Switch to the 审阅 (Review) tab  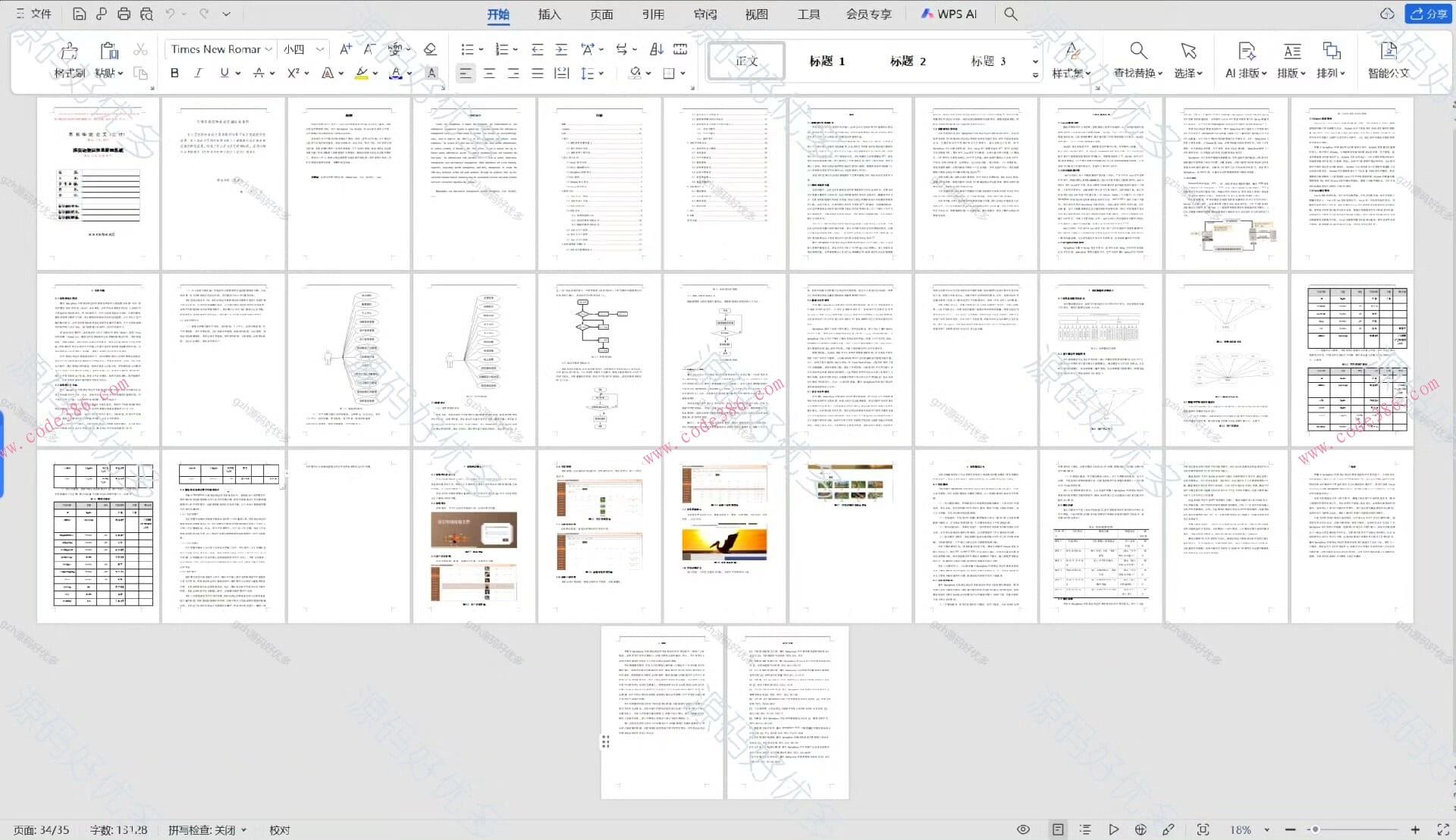(704, 14)
